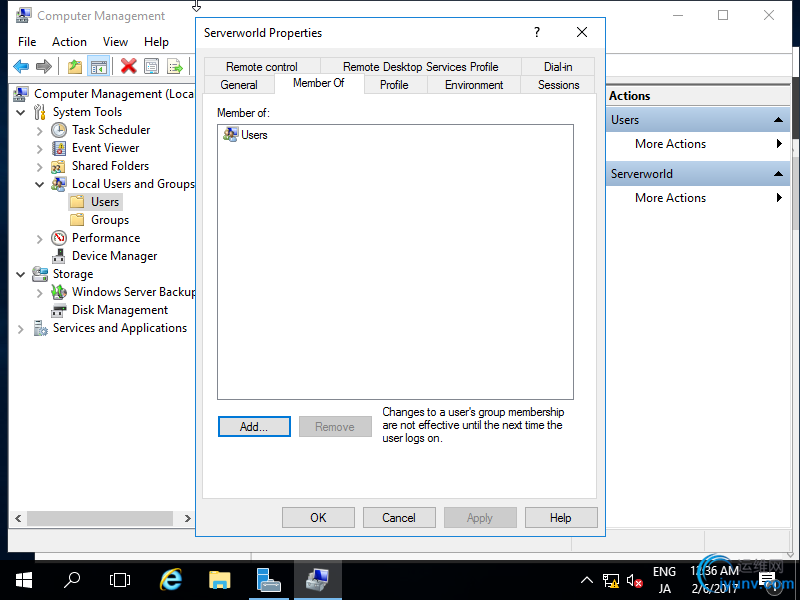Collapse the Serverworld section in Actions pane

[778, 174]
